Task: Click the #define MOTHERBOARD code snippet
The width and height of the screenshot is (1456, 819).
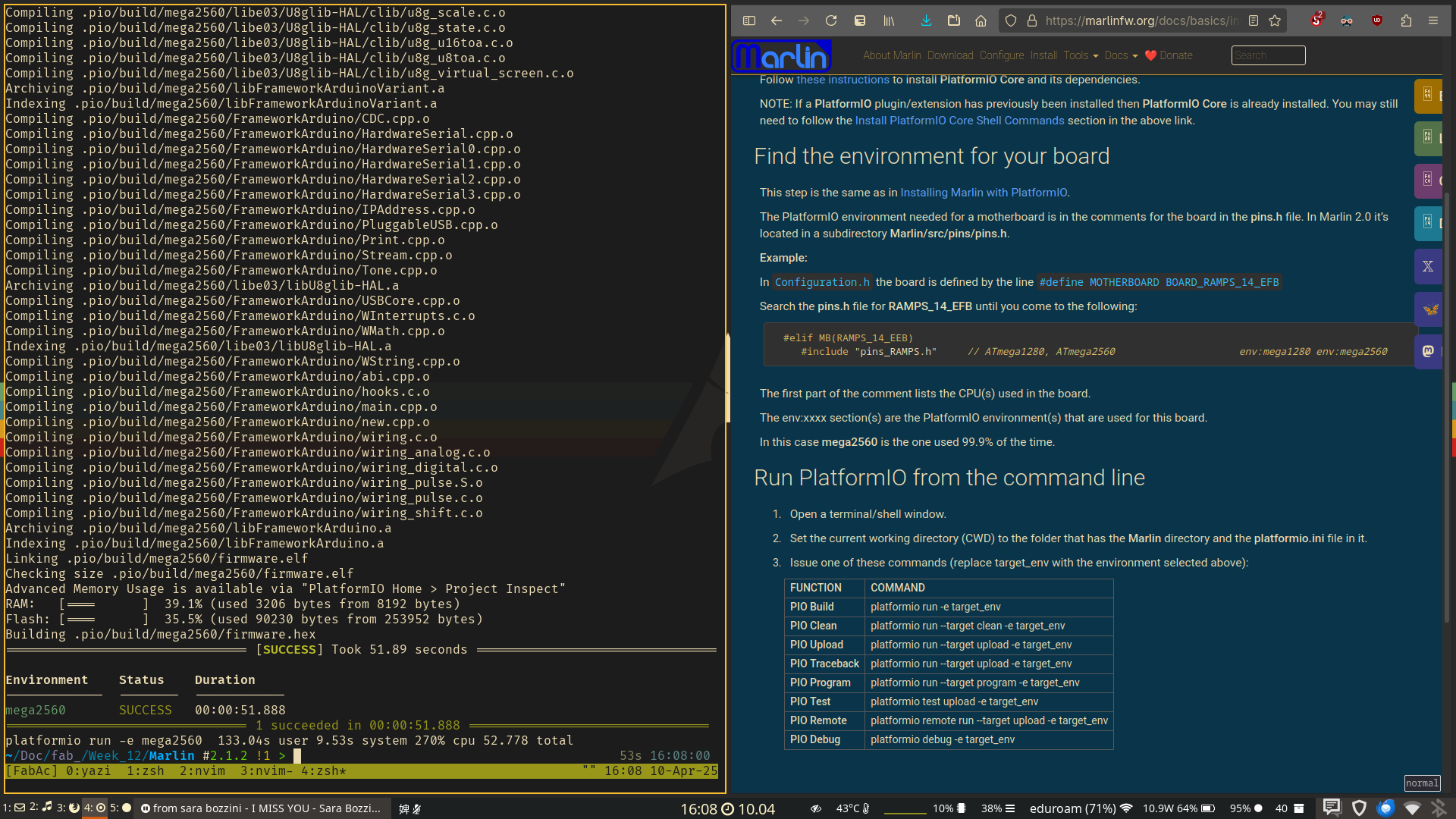Action: 1159,282
